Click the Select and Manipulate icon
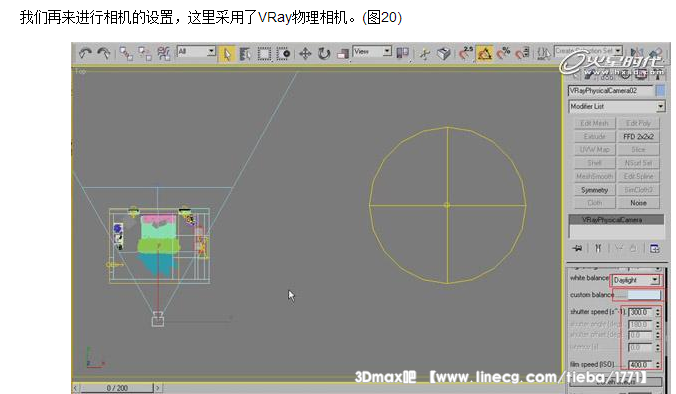The image size is (676, 394). [425, 54]
